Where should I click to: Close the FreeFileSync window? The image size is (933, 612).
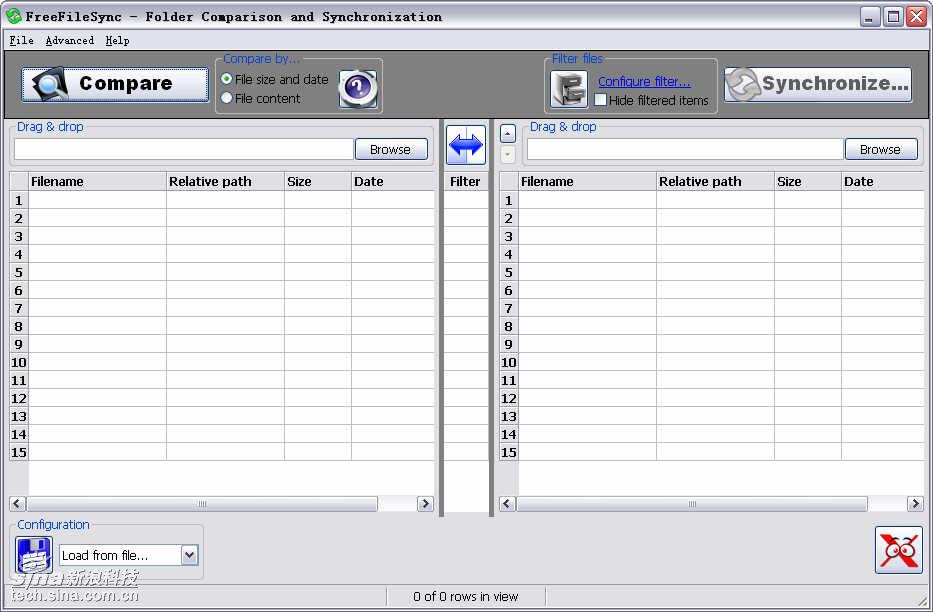coord(916,17)
